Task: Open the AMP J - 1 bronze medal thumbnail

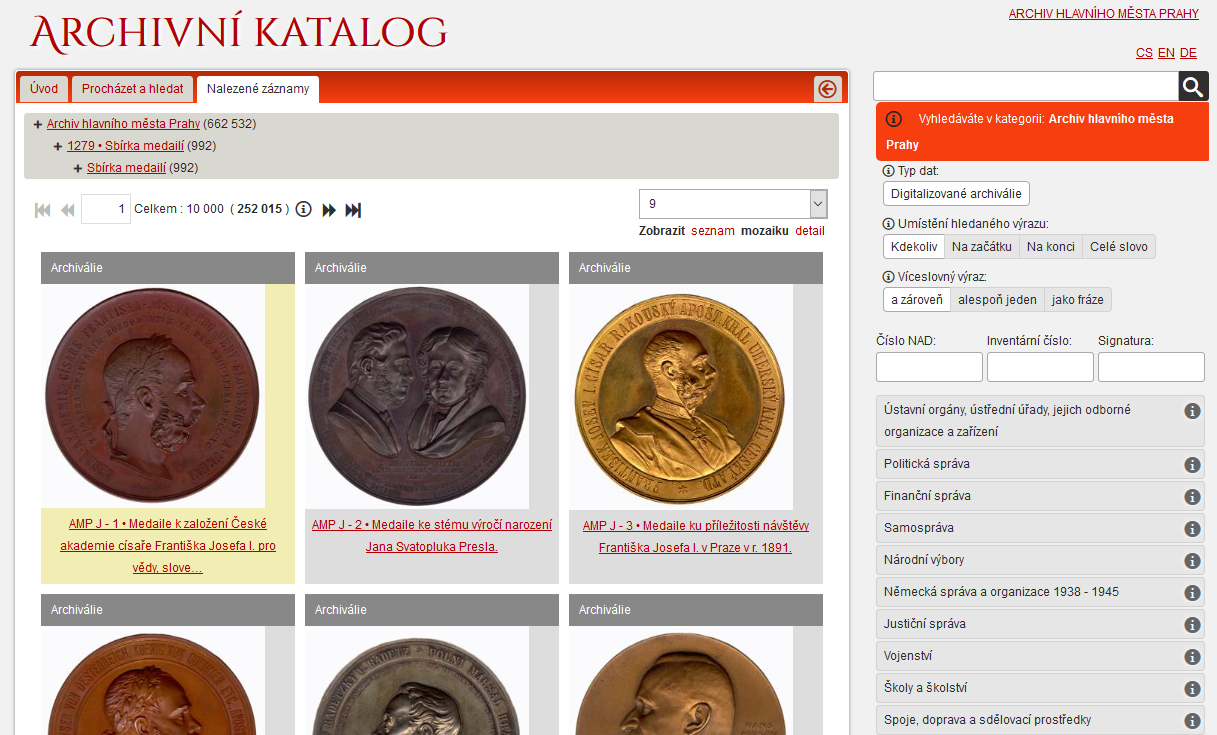Action: point(153,396)
